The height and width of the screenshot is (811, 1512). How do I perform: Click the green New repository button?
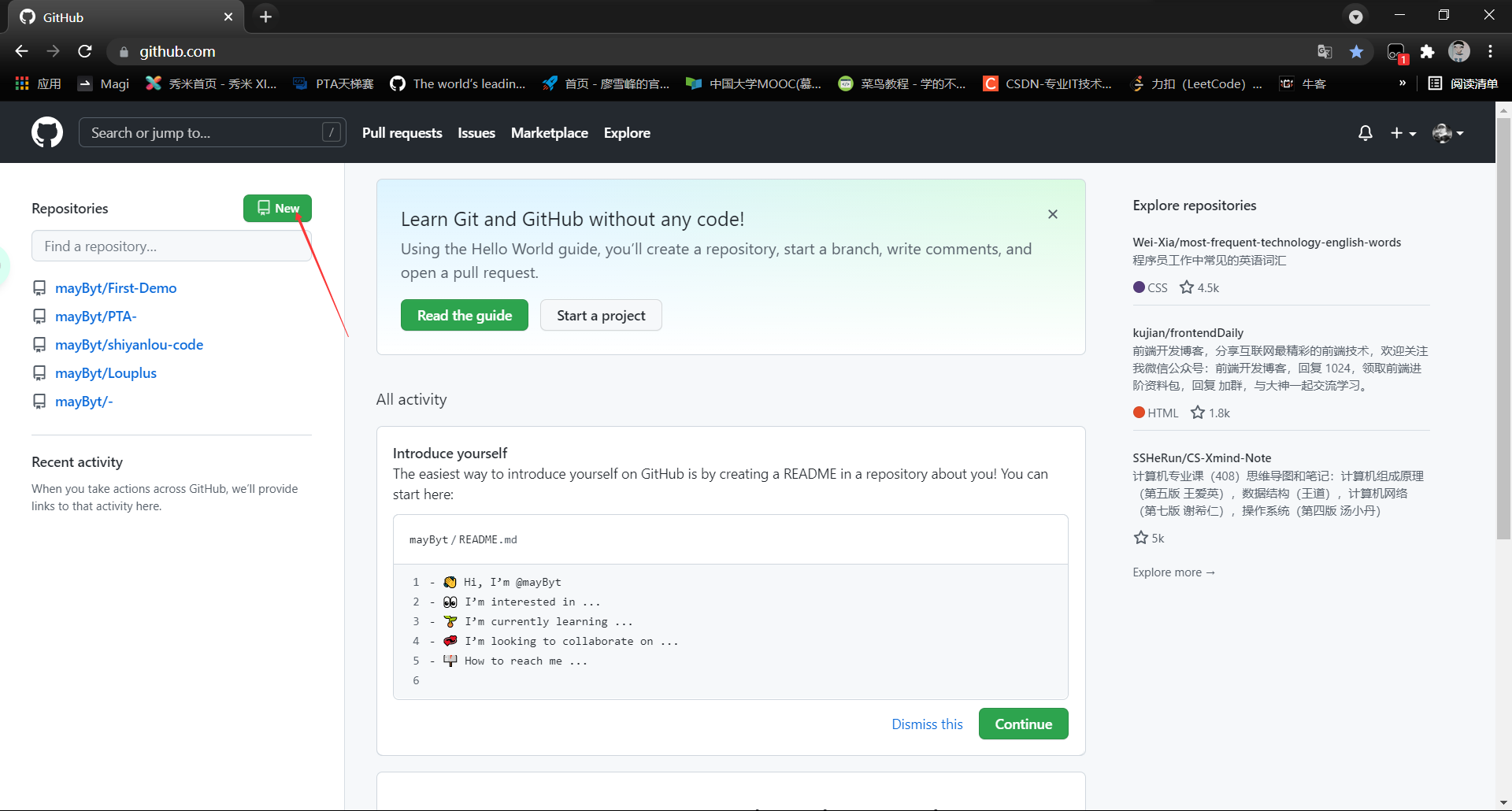[277, 208]
